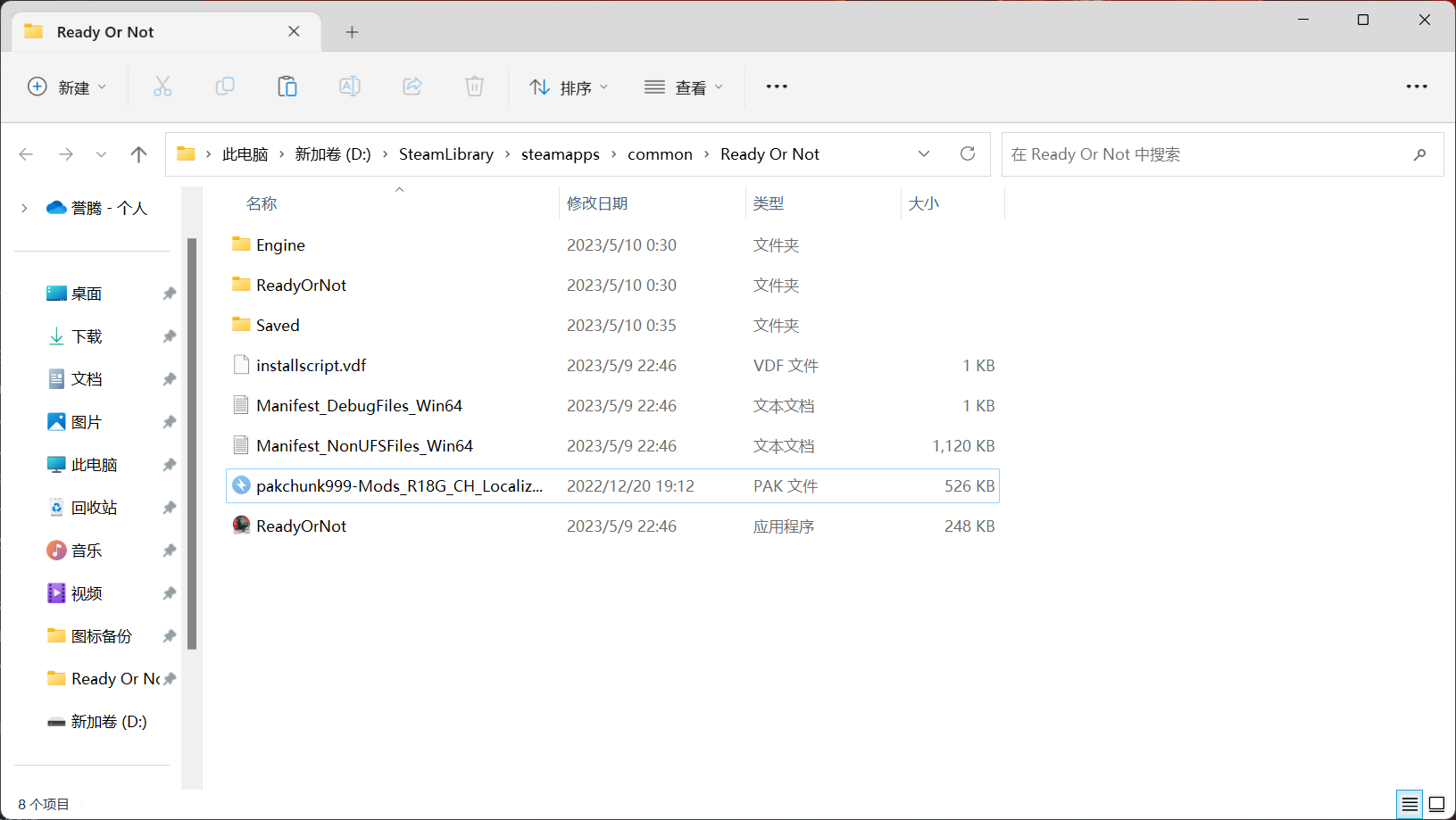Open the 查看 view dropdown

[684, 87]
